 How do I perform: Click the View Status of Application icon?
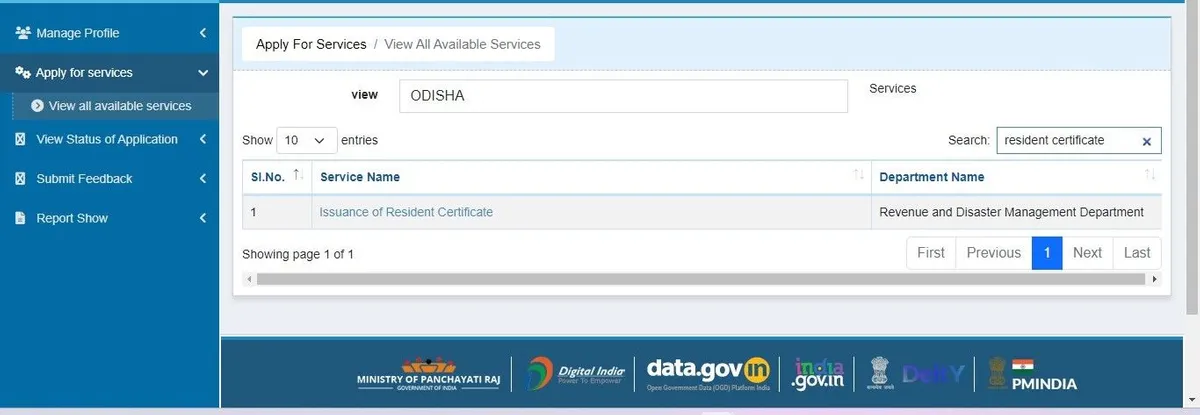21,140
